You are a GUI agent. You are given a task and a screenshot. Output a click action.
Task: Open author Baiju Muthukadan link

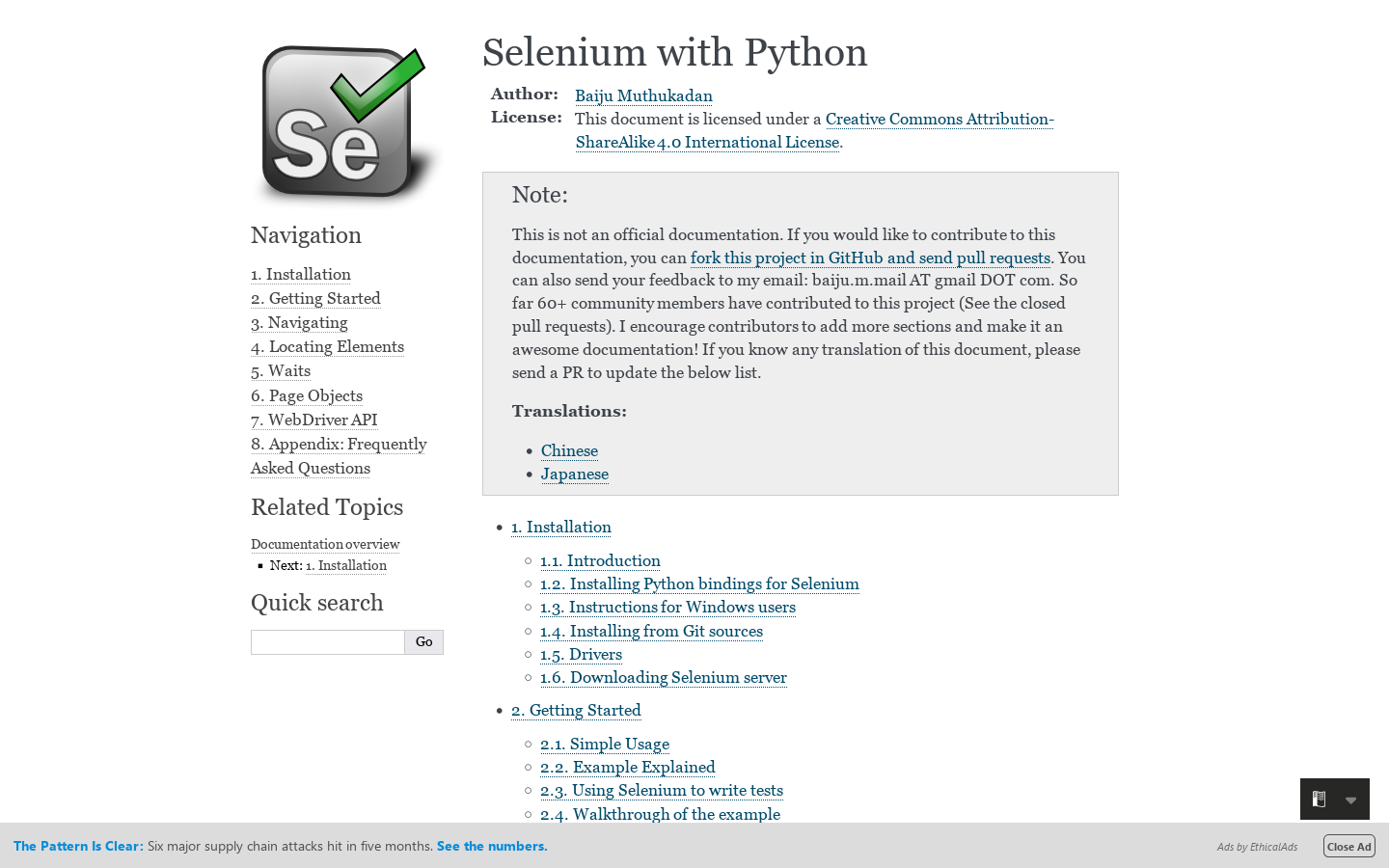(x=643, y=95)
